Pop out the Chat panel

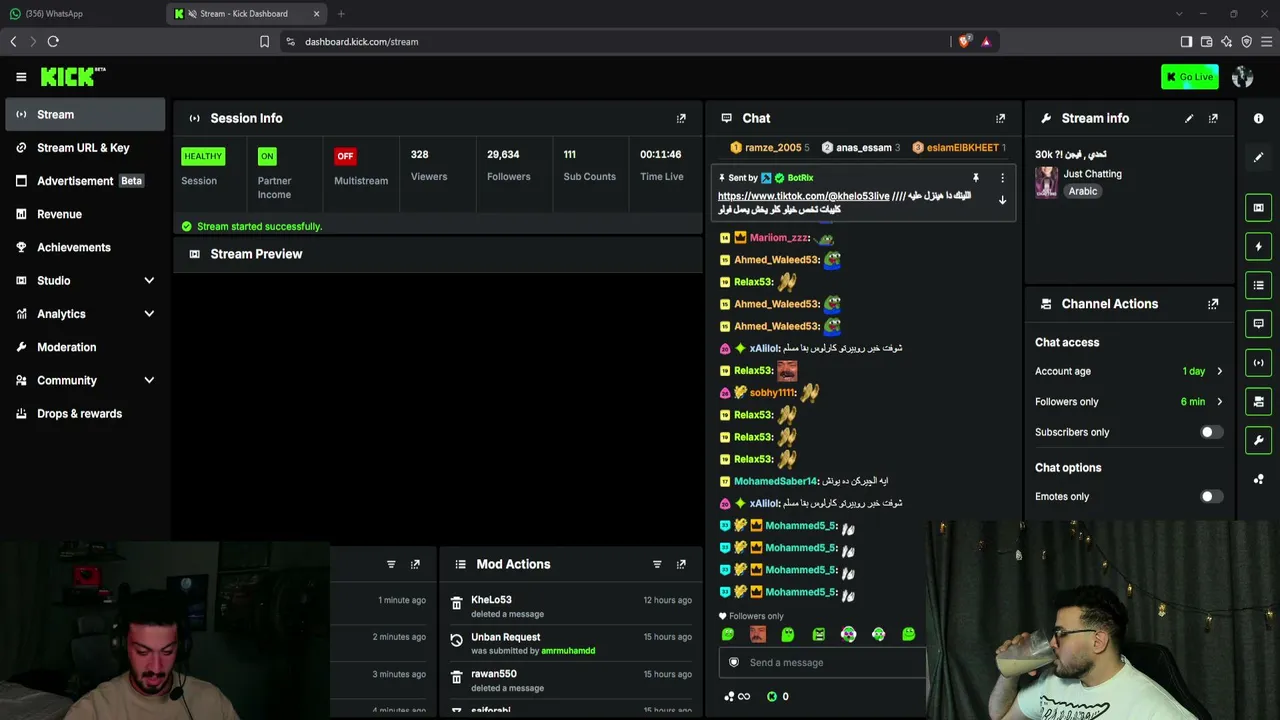point(1000,118)
